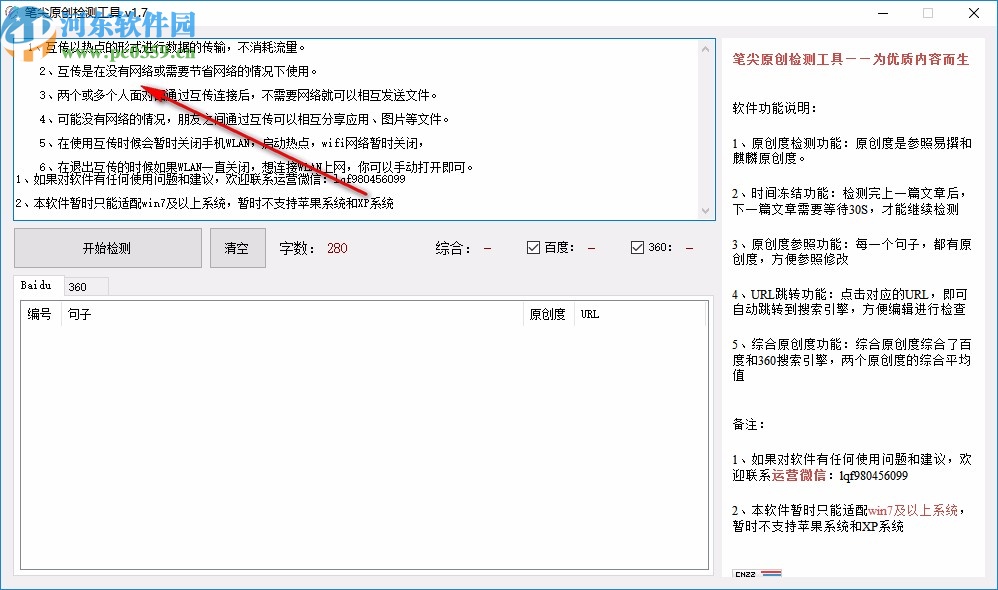
Task: Click the URL跳转功能 description text
Action: [850, 302]
